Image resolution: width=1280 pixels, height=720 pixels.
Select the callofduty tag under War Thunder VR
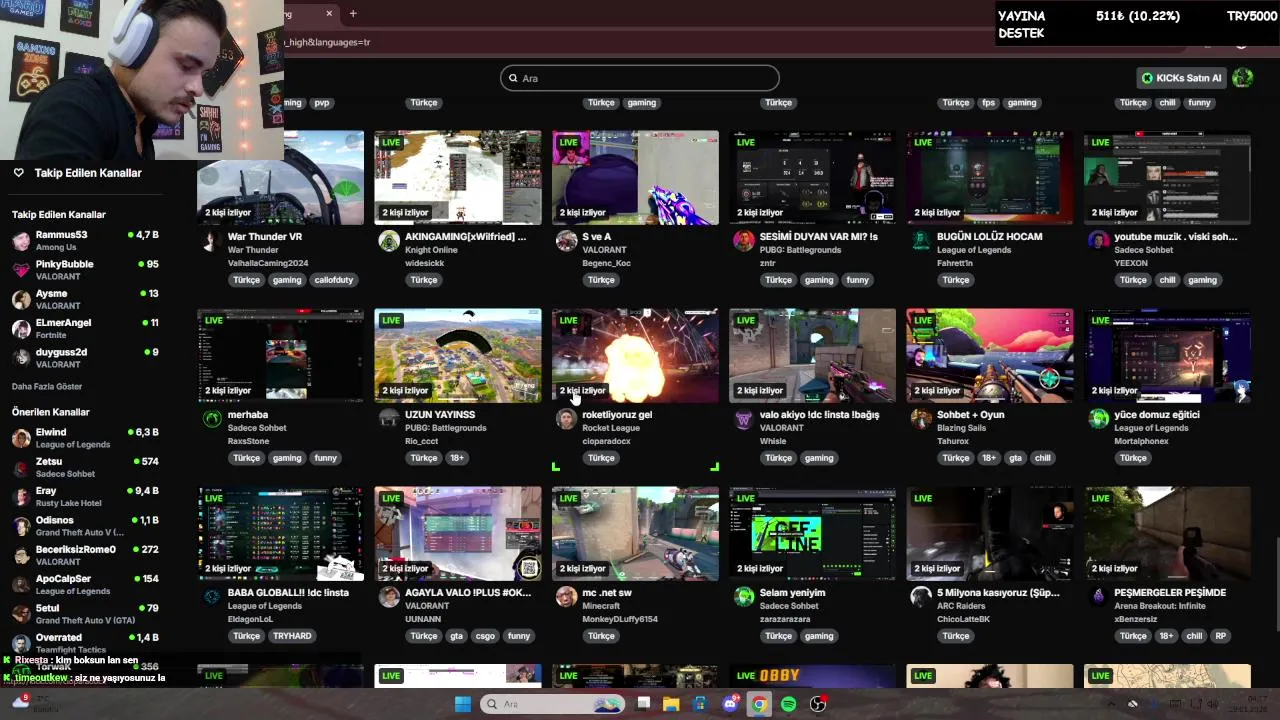(x=333, y=280)
